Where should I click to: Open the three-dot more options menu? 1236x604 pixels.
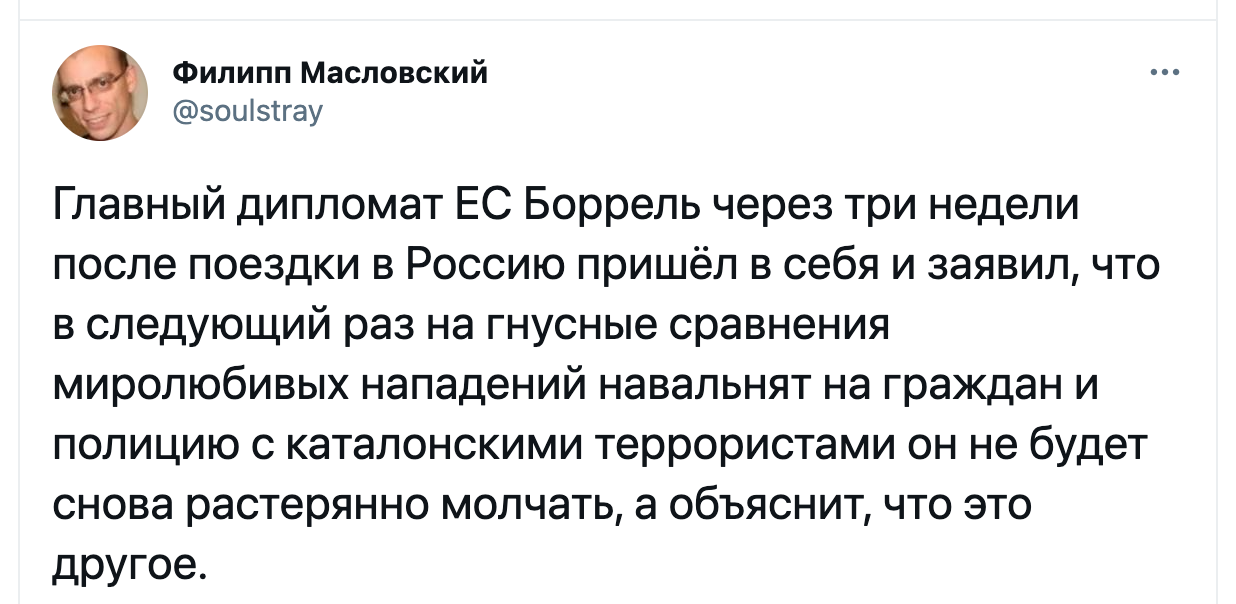click(x=1166, y=72)
